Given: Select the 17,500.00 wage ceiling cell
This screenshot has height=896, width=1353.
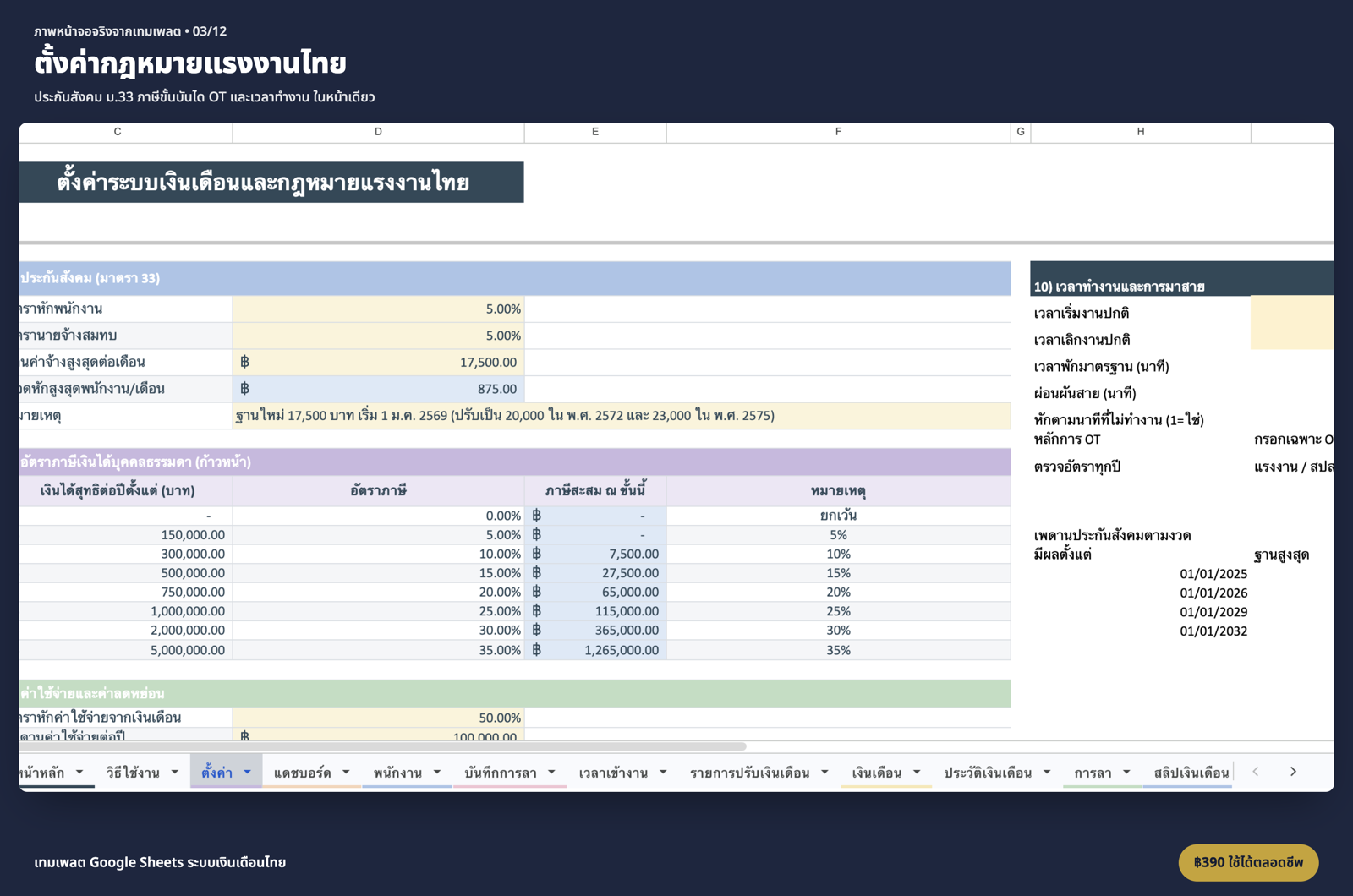Looking at the screenshot, I should click(x=378, y=362).
